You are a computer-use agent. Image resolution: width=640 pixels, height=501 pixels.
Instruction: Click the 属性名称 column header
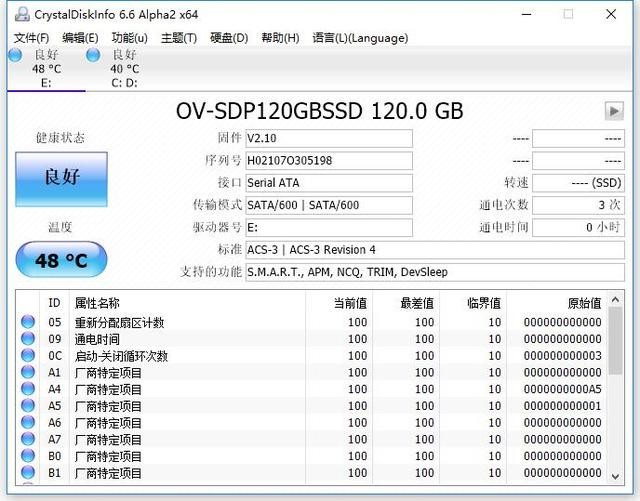(x=187, y=303)
